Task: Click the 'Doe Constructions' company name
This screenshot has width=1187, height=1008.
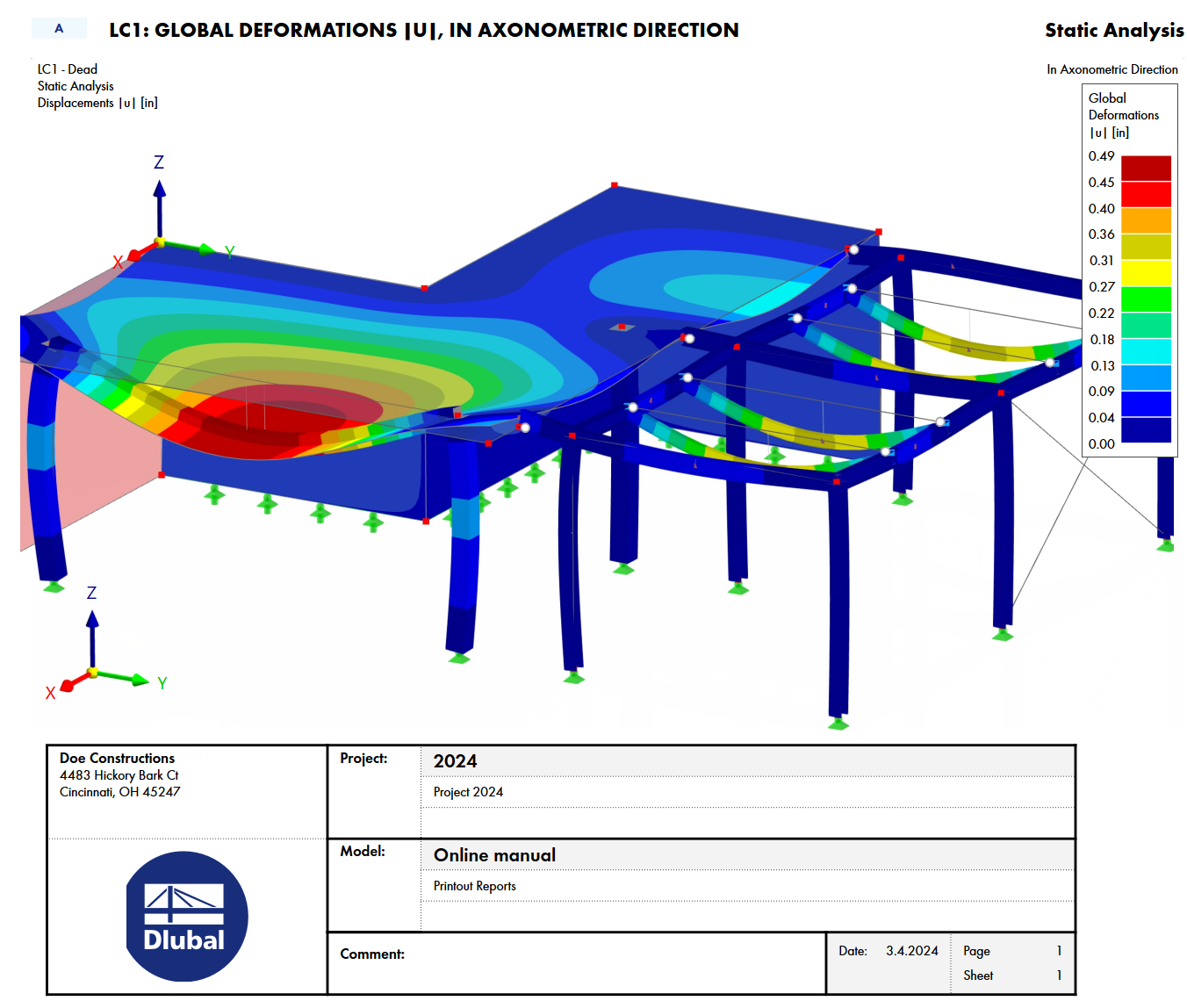Action: tap(117, 758)
